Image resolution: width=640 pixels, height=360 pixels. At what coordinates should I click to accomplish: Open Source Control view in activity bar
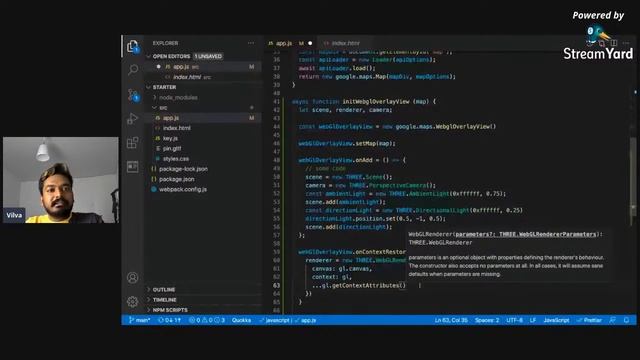click(x=133, y=95)
